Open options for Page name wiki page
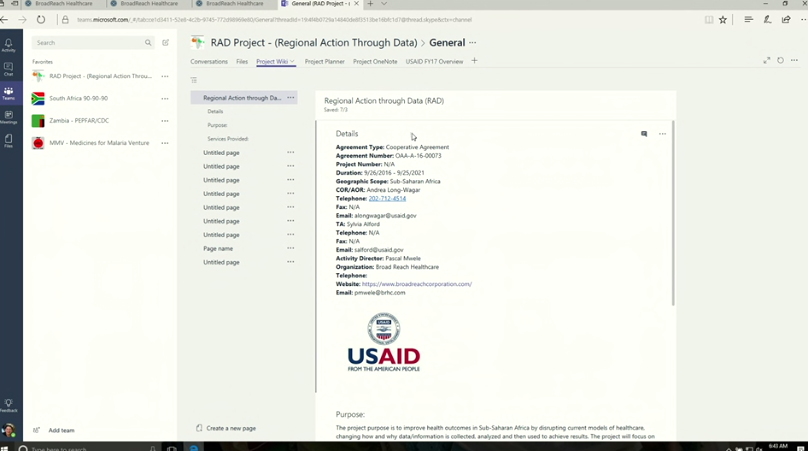The width and height of the screenshot is (808, 451). pyautogui.click(x=291, y=248)
